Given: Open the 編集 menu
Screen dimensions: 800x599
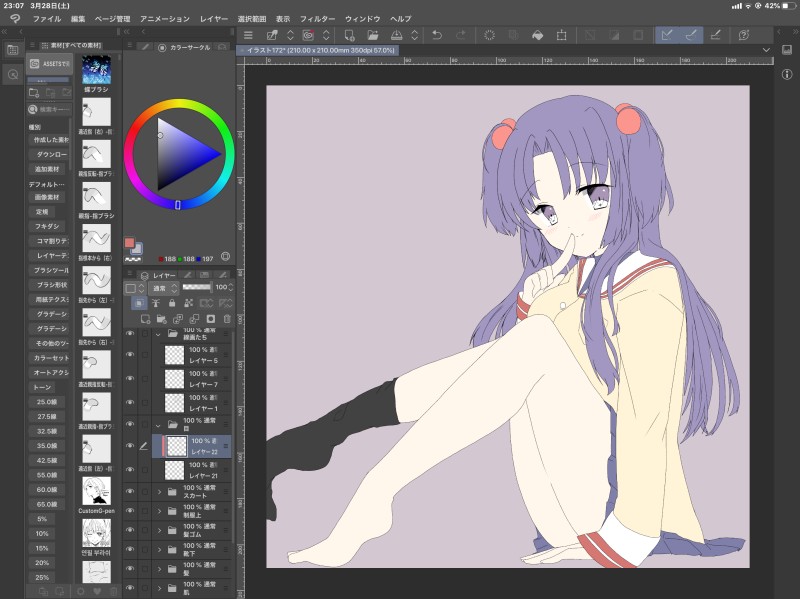Looking at the screenshot, I should [x=78, y=19].
